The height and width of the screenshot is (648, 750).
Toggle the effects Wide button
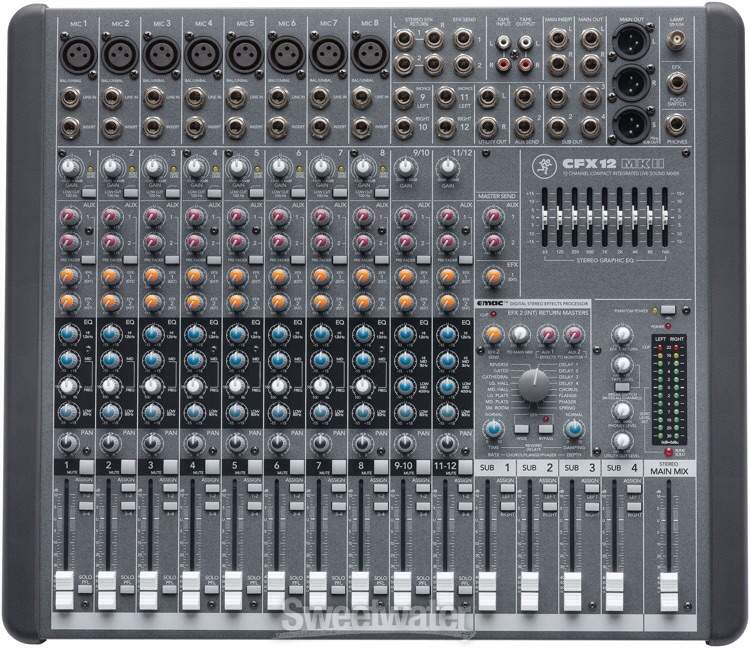click(522, 429)
